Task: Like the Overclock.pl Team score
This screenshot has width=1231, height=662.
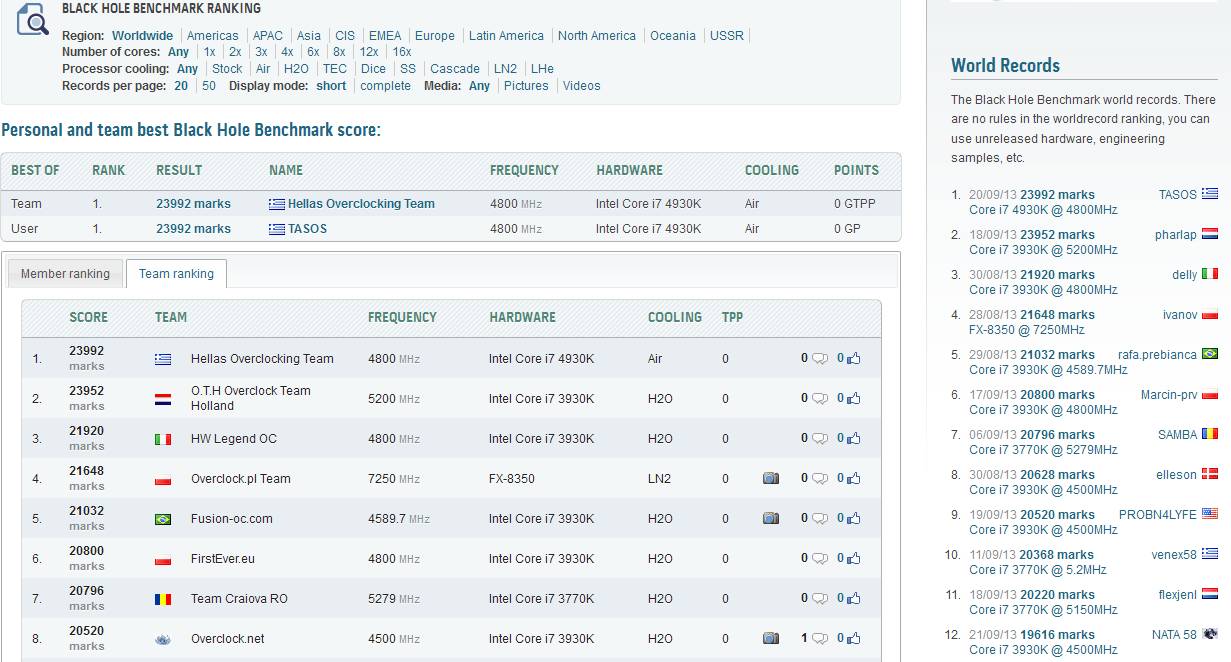Action: [853, 479]
